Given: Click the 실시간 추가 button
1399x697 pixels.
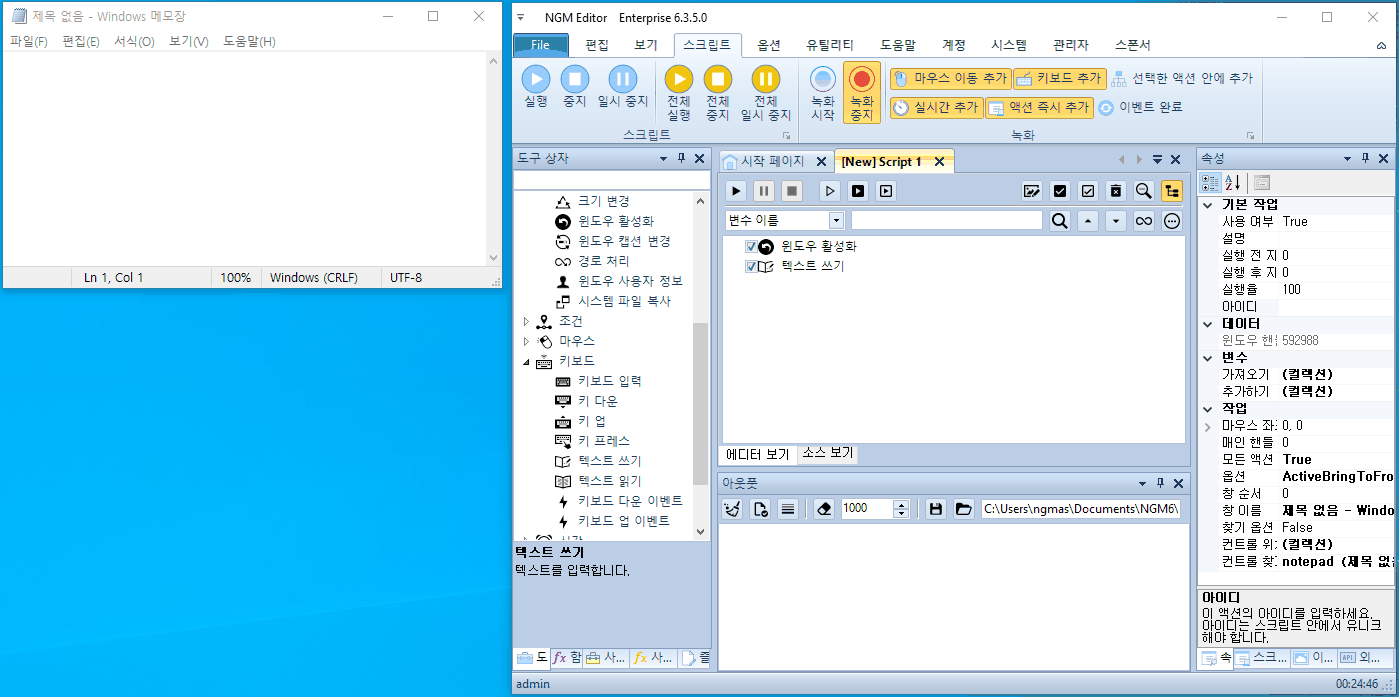Looking at the screenshot, I should (x=936, y=107).
